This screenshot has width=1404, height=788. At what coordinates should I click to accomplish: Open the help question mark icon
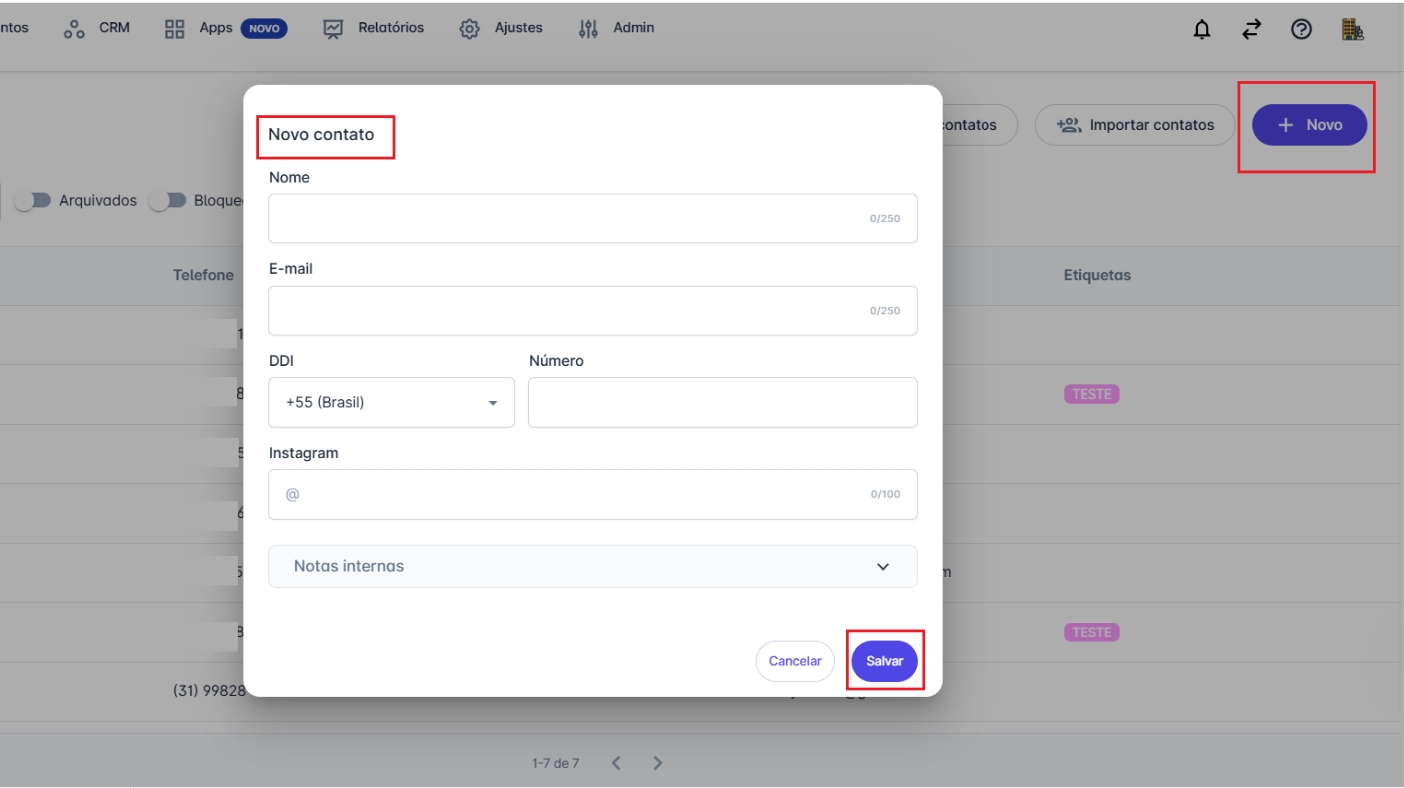pyautogui.click(x=1301, y=30)
